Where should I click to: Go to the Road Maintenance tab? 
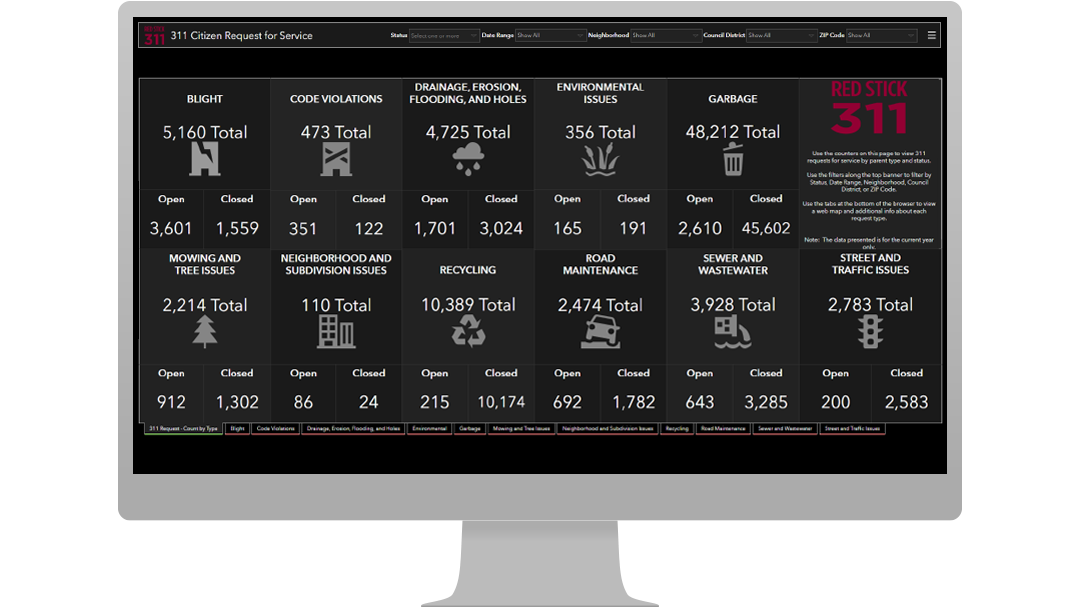pos(723,429)
